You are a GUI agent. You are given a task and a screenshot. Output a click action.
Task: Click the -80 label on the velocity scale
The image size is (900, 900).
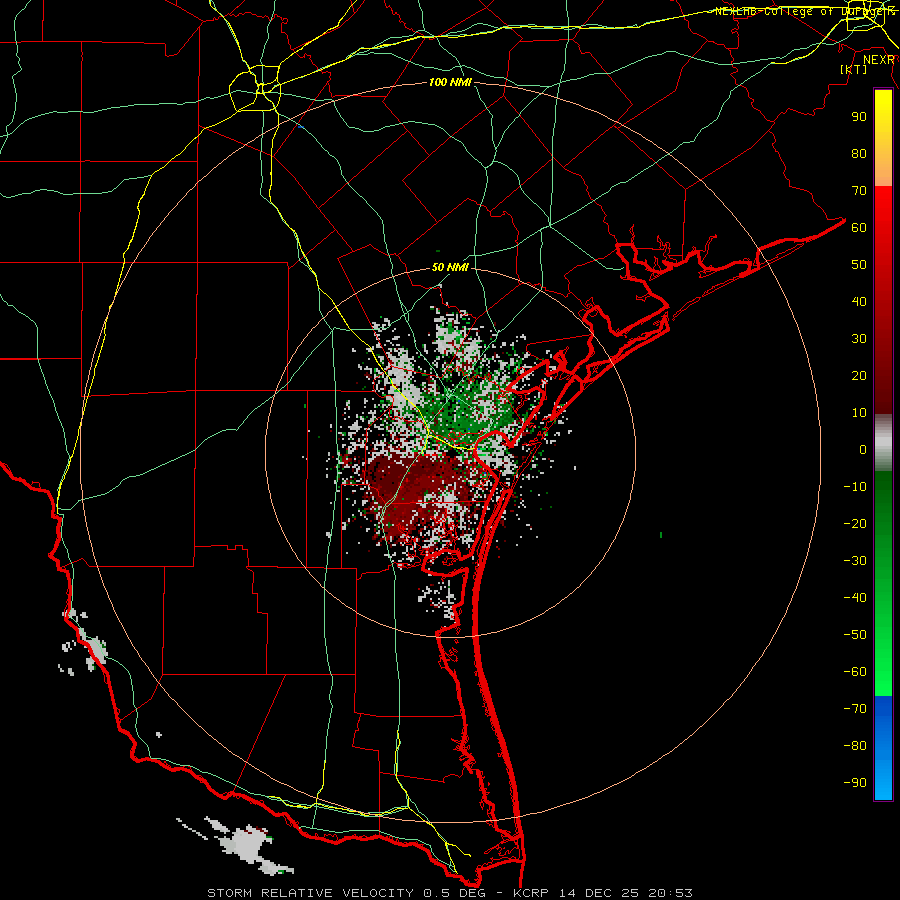click(855, 746)
